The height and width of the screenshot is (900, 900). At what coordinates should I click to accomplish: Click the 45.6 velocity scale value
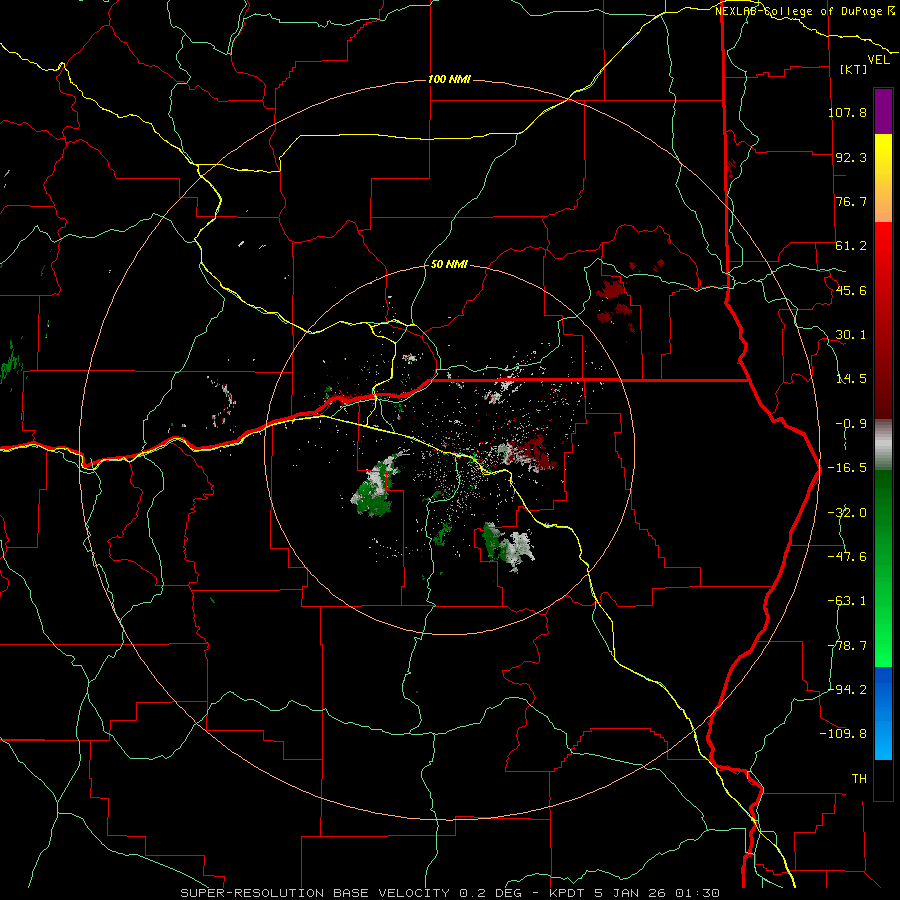tap(851, 290)
